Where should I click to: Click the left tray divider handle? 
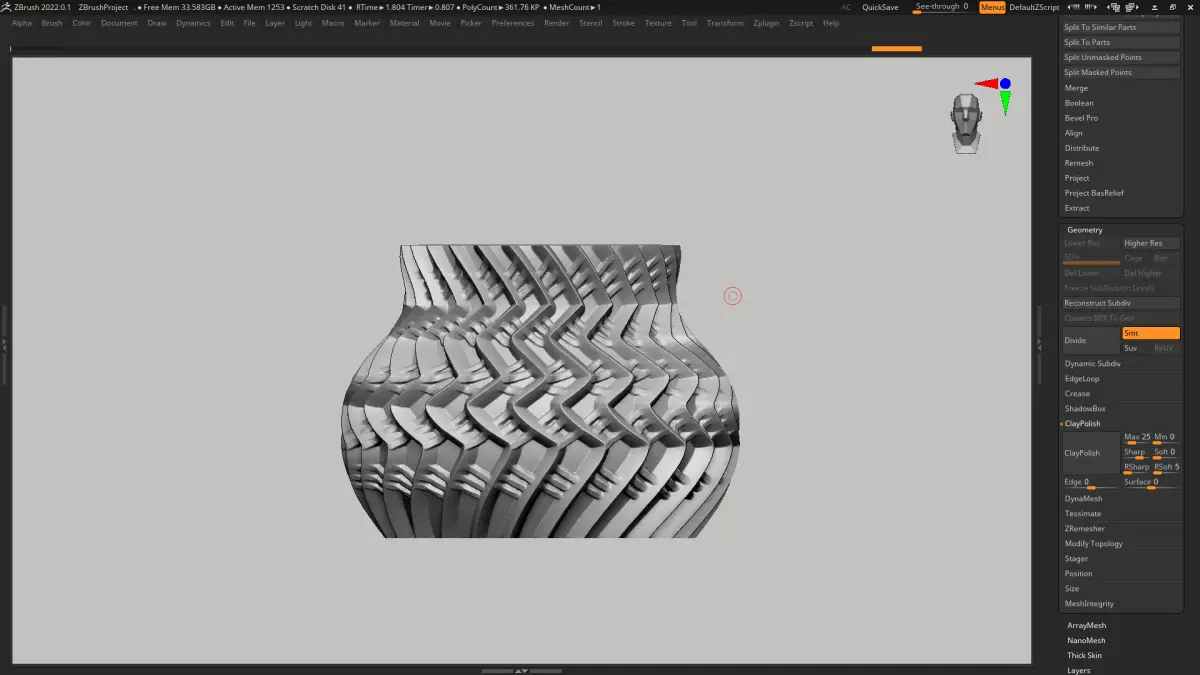4,343
